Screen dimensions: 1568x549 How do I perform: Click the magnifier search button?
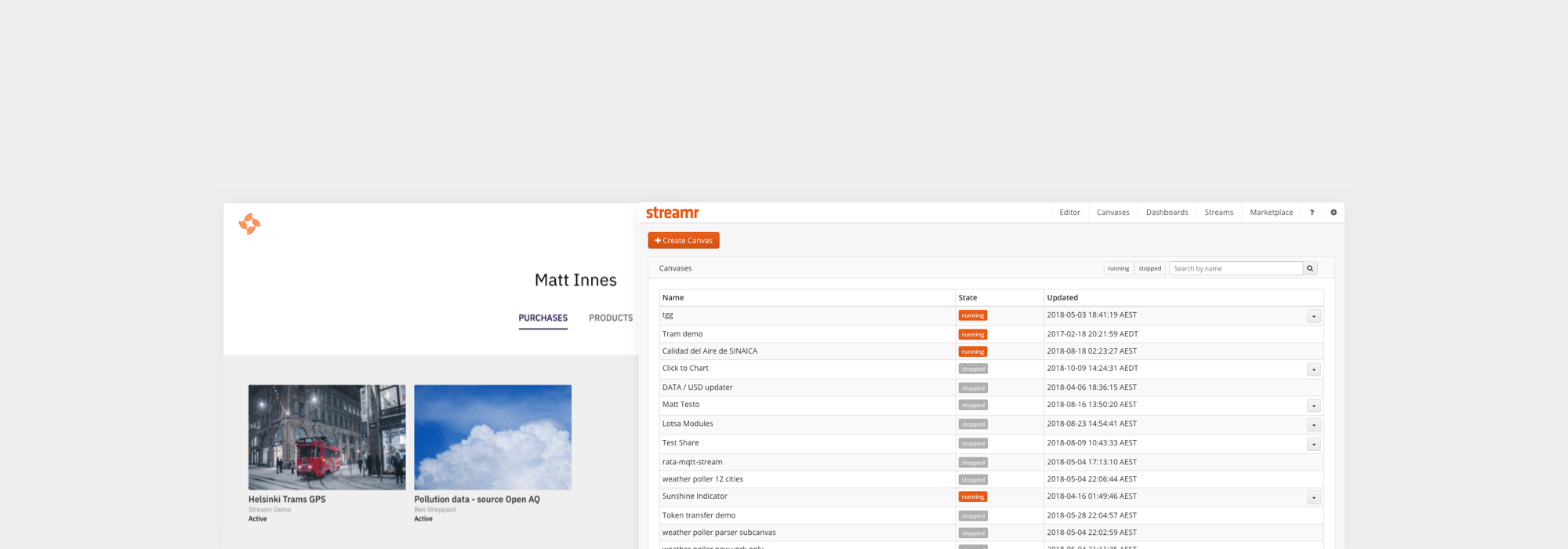1310,268
